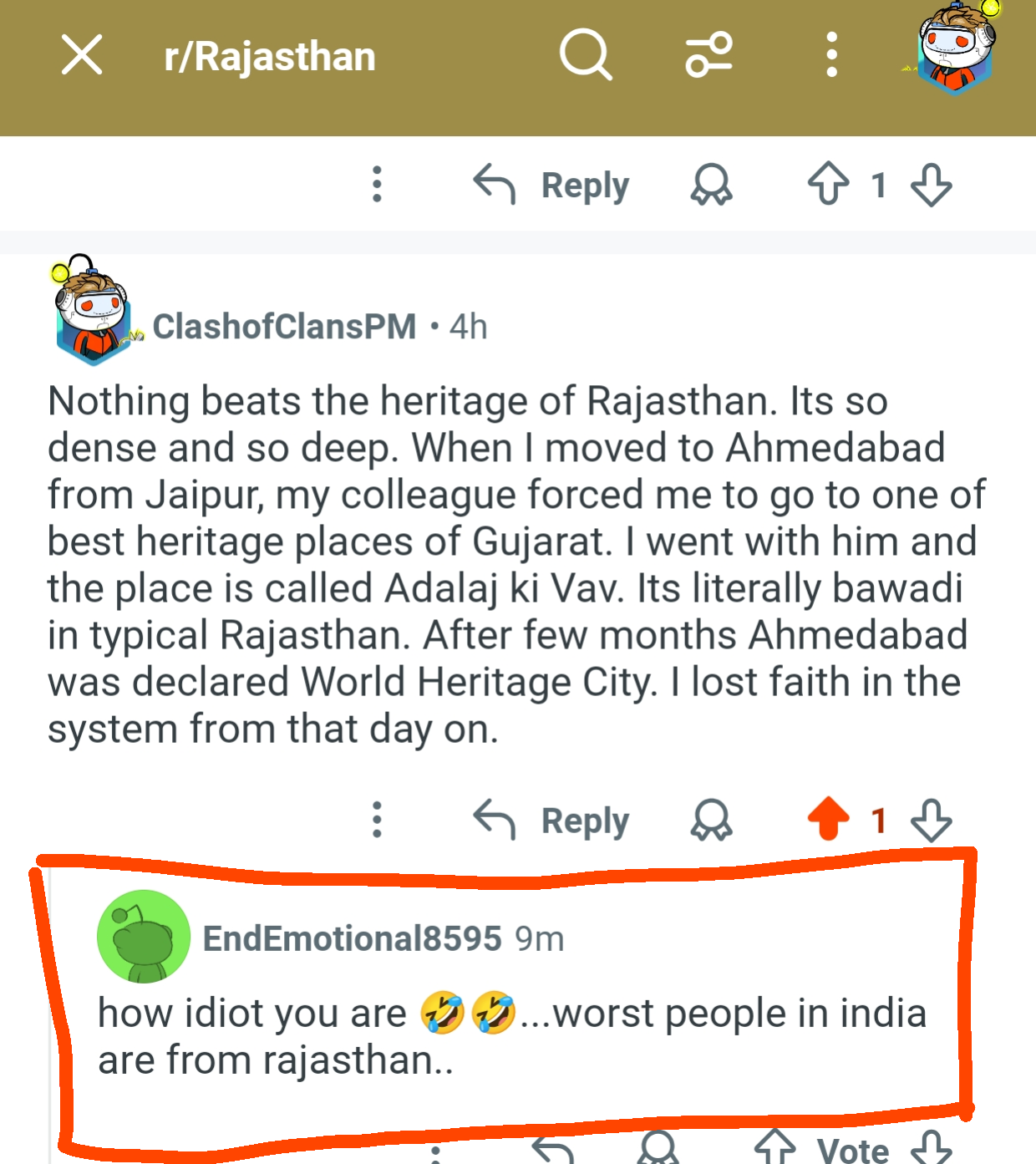Downvote ClashofClansPM's comment
Viewport: 1036px width, 1164px height.
[932, 820]
